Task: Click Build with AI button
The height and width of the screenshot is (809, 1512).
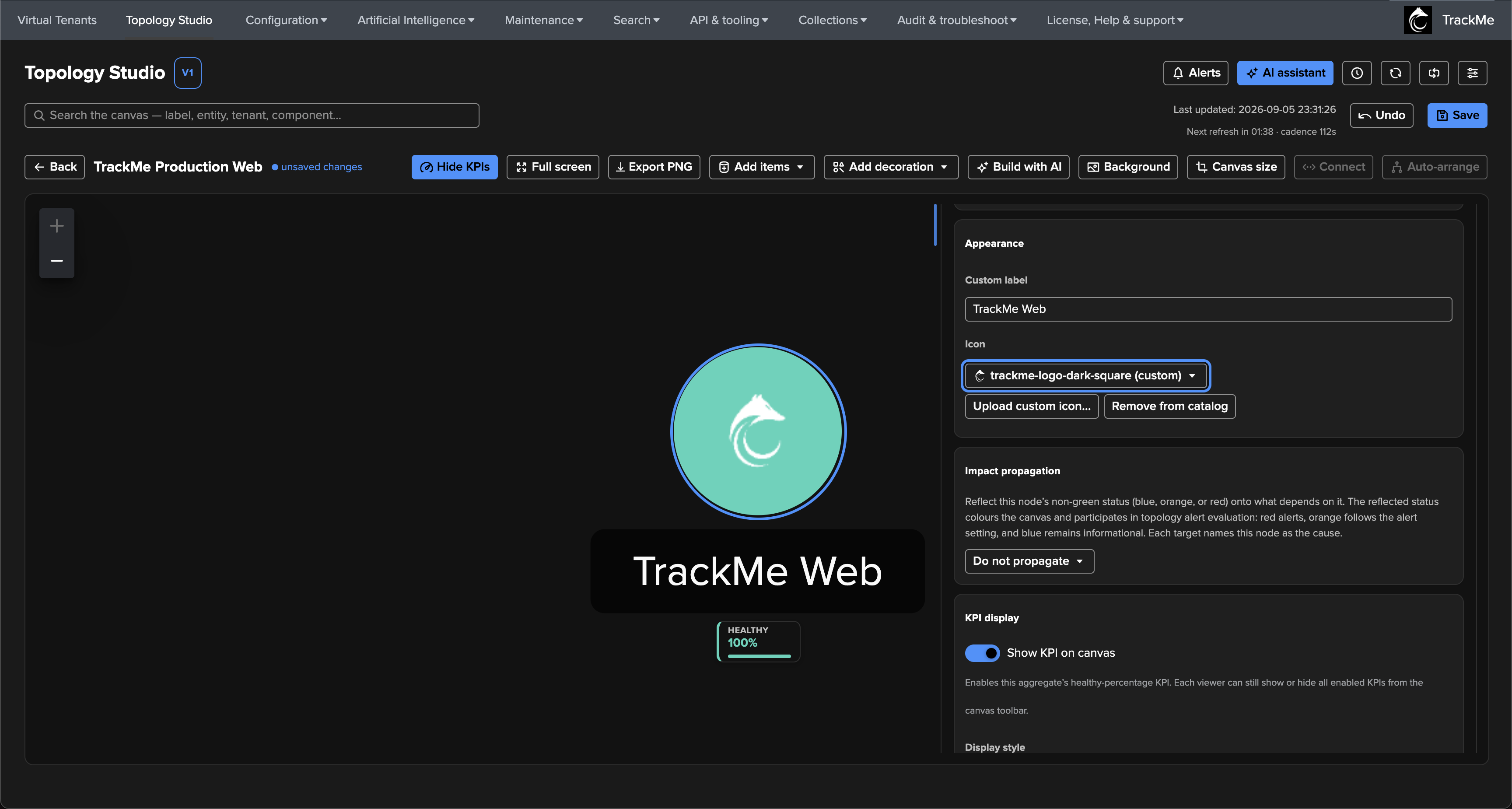Action: [x=1018, y=167]
